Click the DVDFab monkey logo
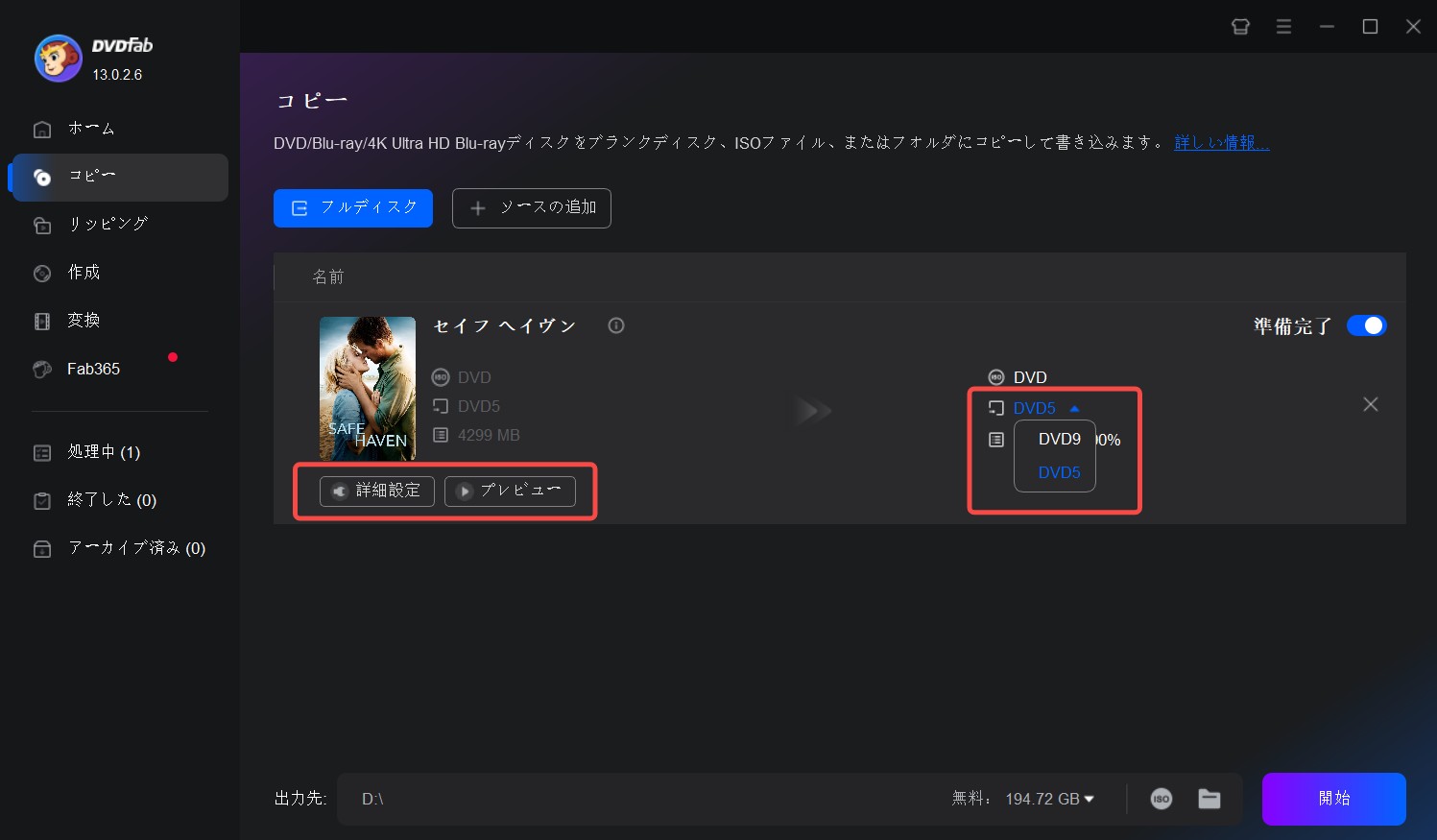Image resolution: width=1437 pixels, height=840 pixels. (x=59, y=59)
